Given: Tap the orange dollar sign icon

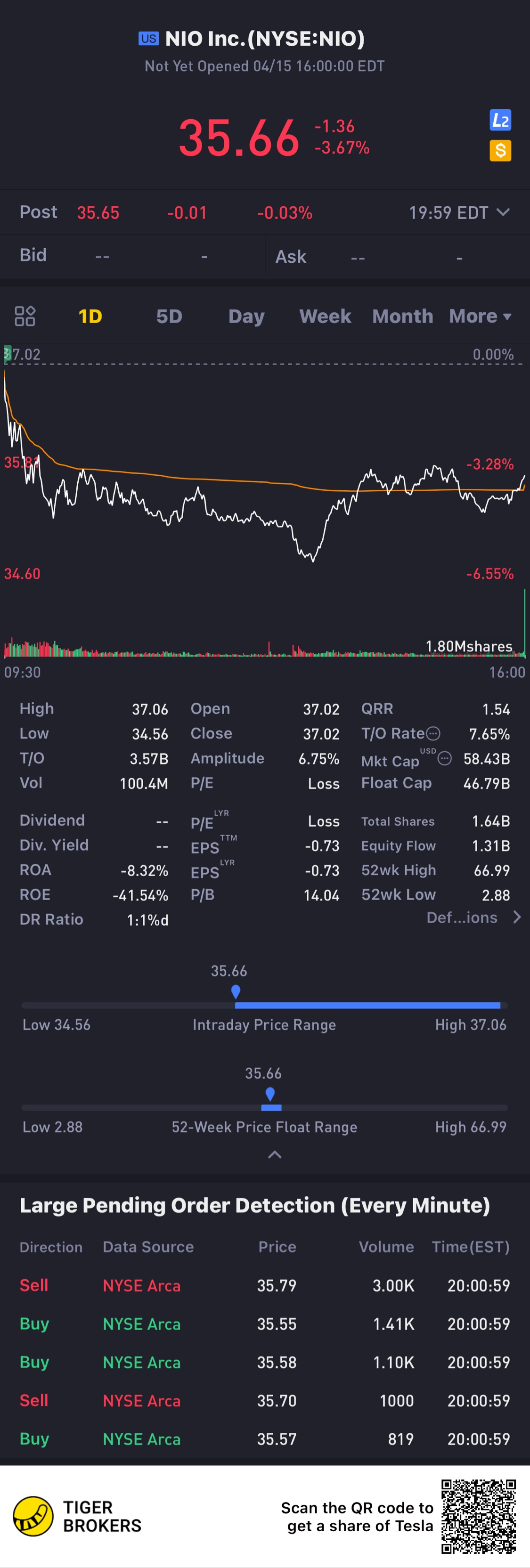Looking at the screenshot, I should (x=500, y=150).
